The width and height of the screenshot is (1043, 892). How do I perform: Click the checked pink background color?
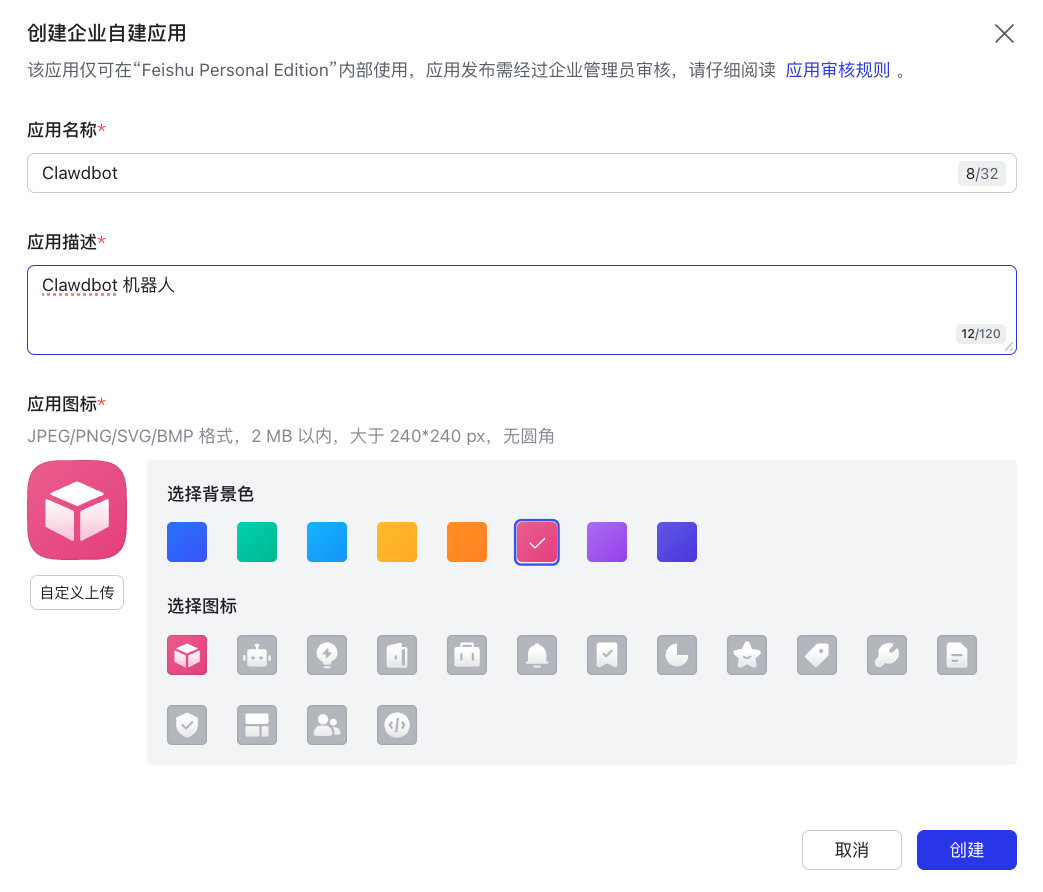tap(537, 542)
